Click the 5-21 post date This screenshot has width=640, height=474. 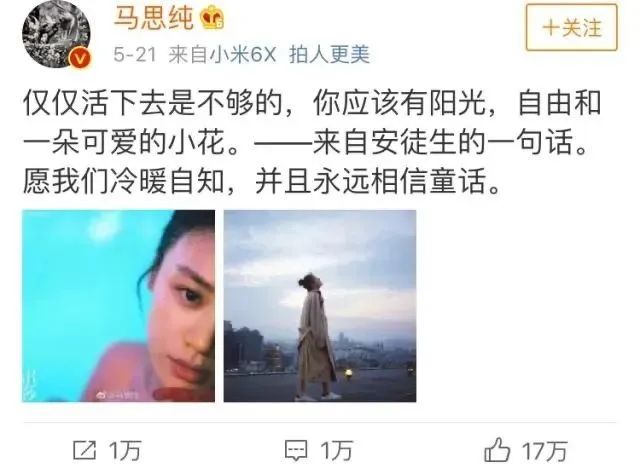click(135, 55)
